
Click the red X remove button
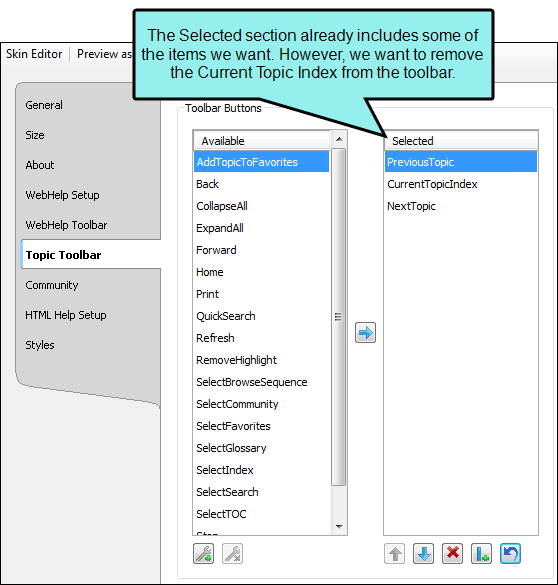point(452,553)
